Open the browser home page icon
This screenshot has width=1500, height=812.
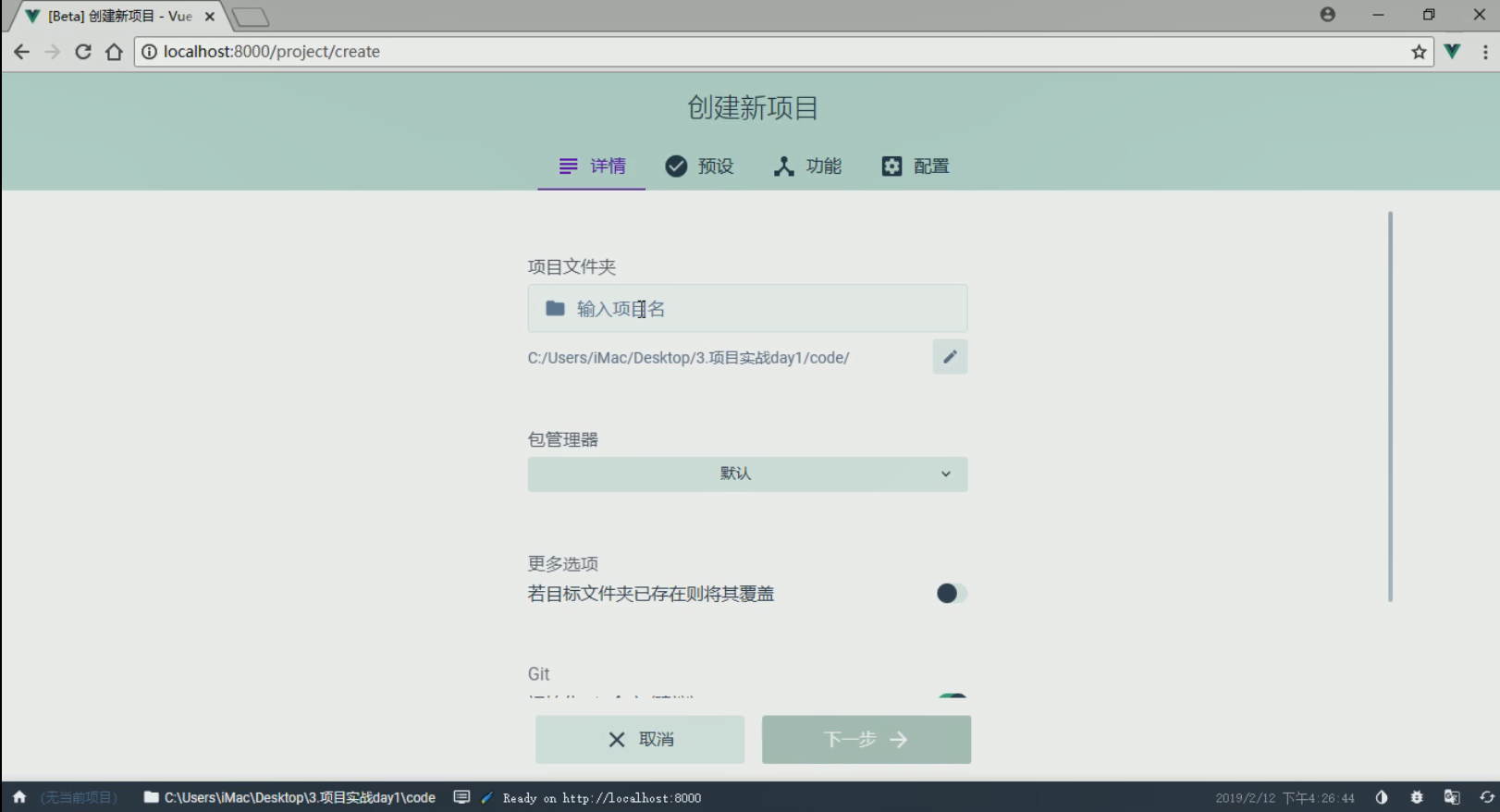[x=114, y=52]
